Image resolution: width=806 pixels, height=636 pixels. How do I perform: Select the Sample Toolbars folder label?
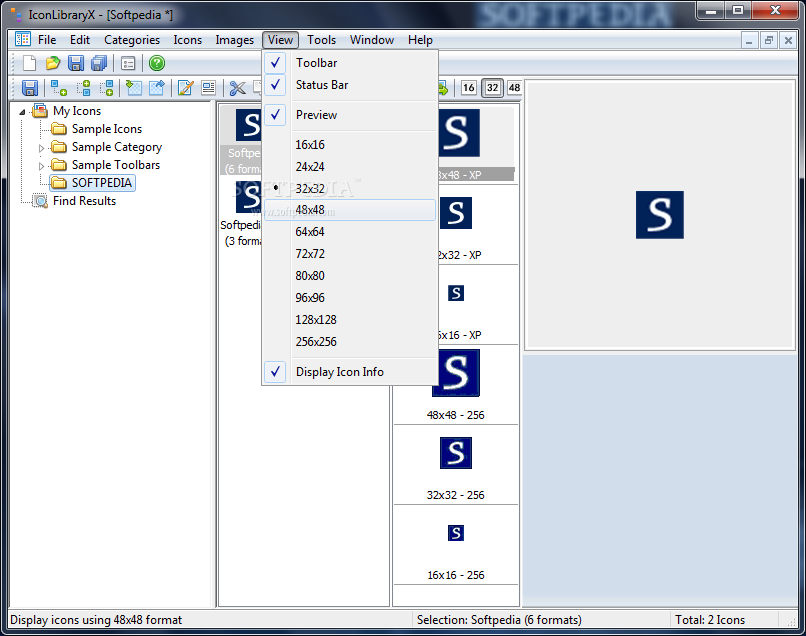pos(116,165)
